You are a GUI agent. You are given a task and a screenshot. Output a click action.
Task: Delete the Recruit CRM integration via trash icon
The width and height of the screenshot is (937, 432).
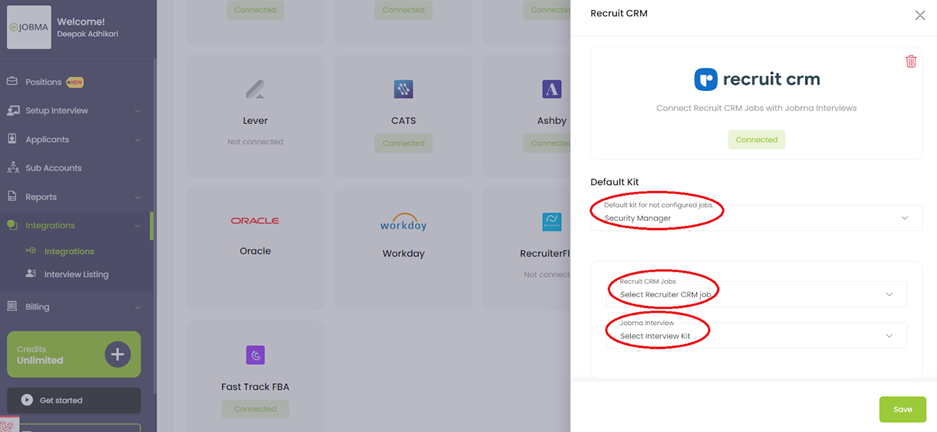(x=911, y=61)
